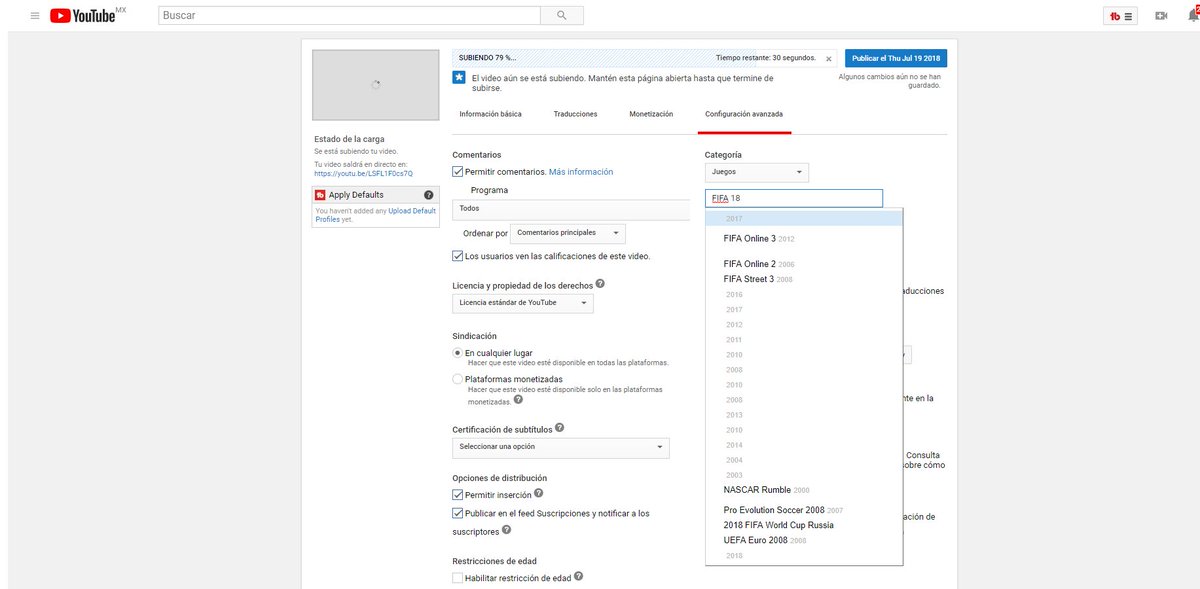The image size is (1200, 589).
Task: Click the video thumbnail placeholder
Action: (x=376, y=85)
